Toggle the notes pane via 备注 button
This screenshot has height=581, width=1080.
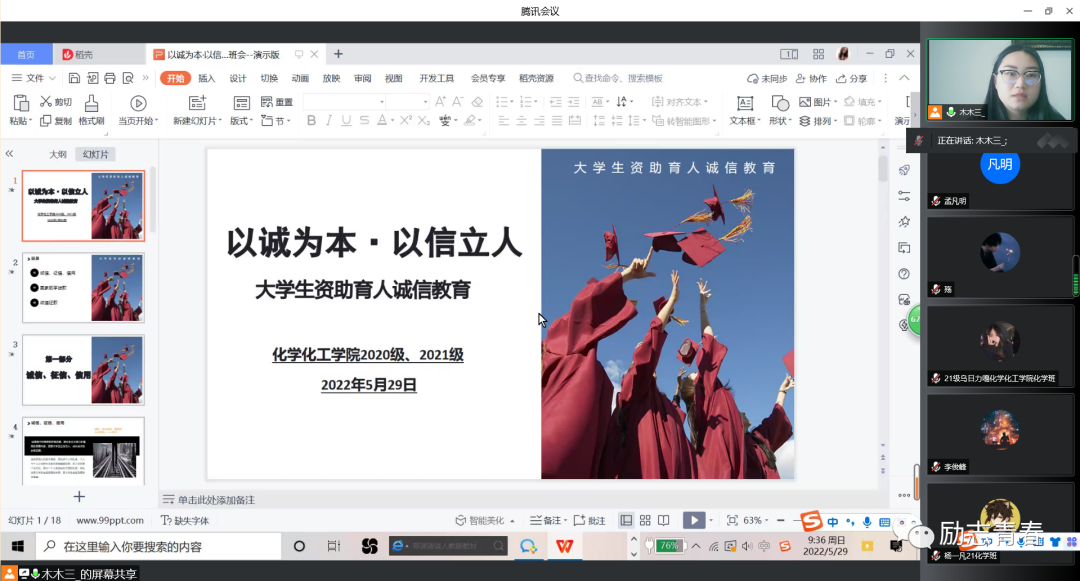[x=546, y=520]
